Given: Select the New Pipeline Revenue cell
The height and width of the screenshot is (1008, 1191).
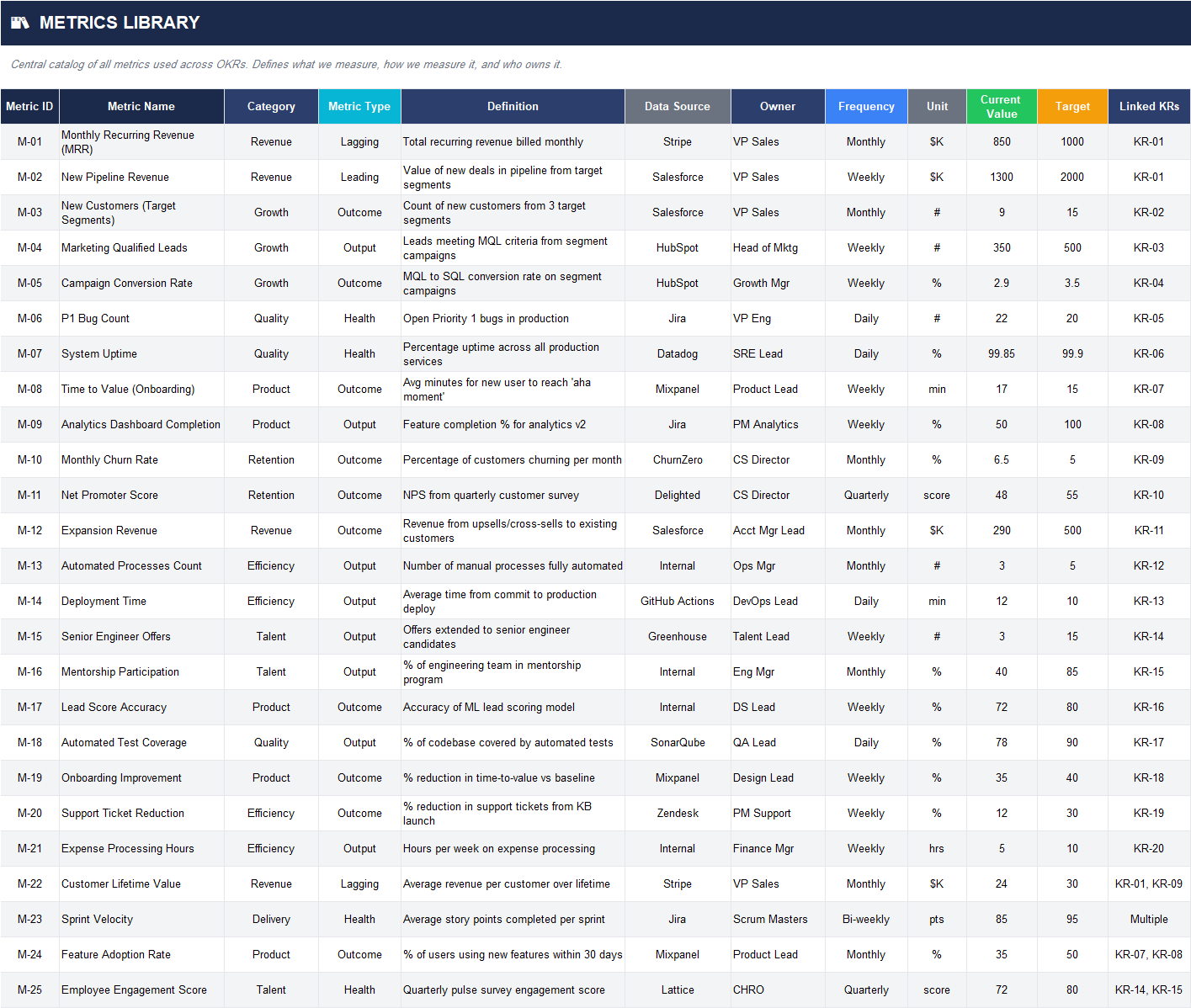Looking at the screenshot, I should 141,177.
